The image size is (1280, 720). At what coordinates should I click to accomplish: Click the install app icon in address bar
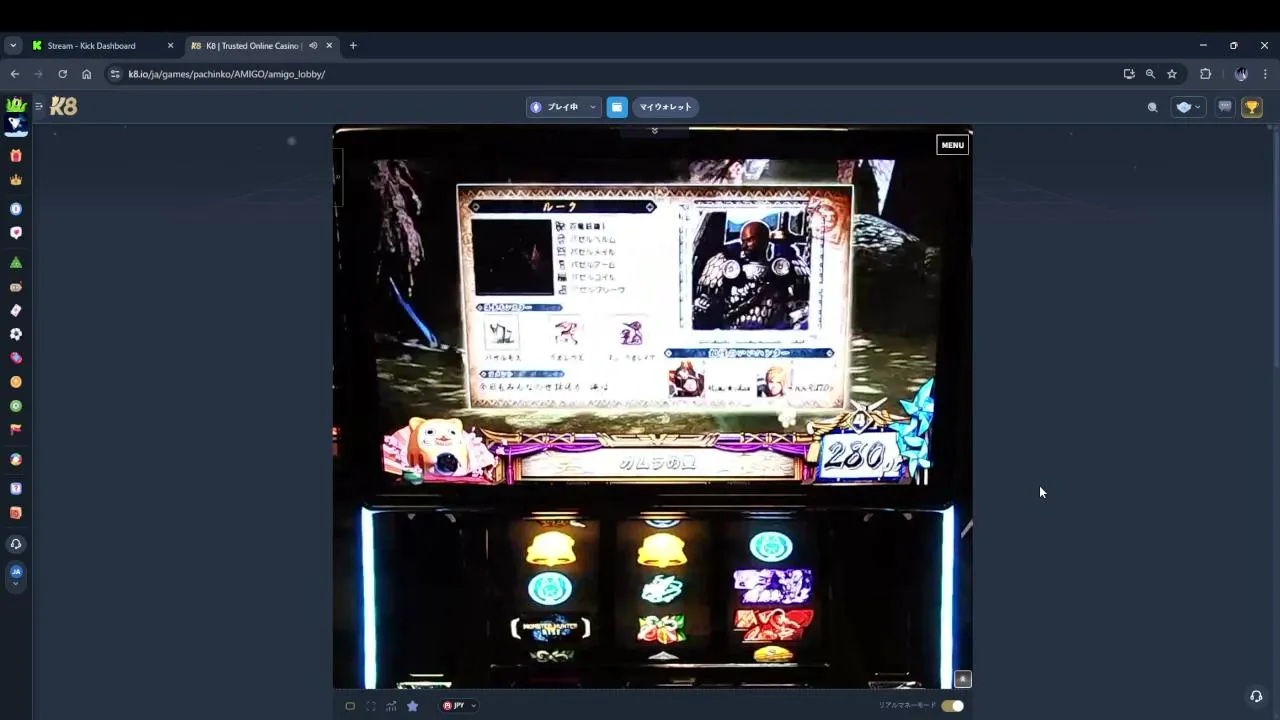click(1129, 74)
